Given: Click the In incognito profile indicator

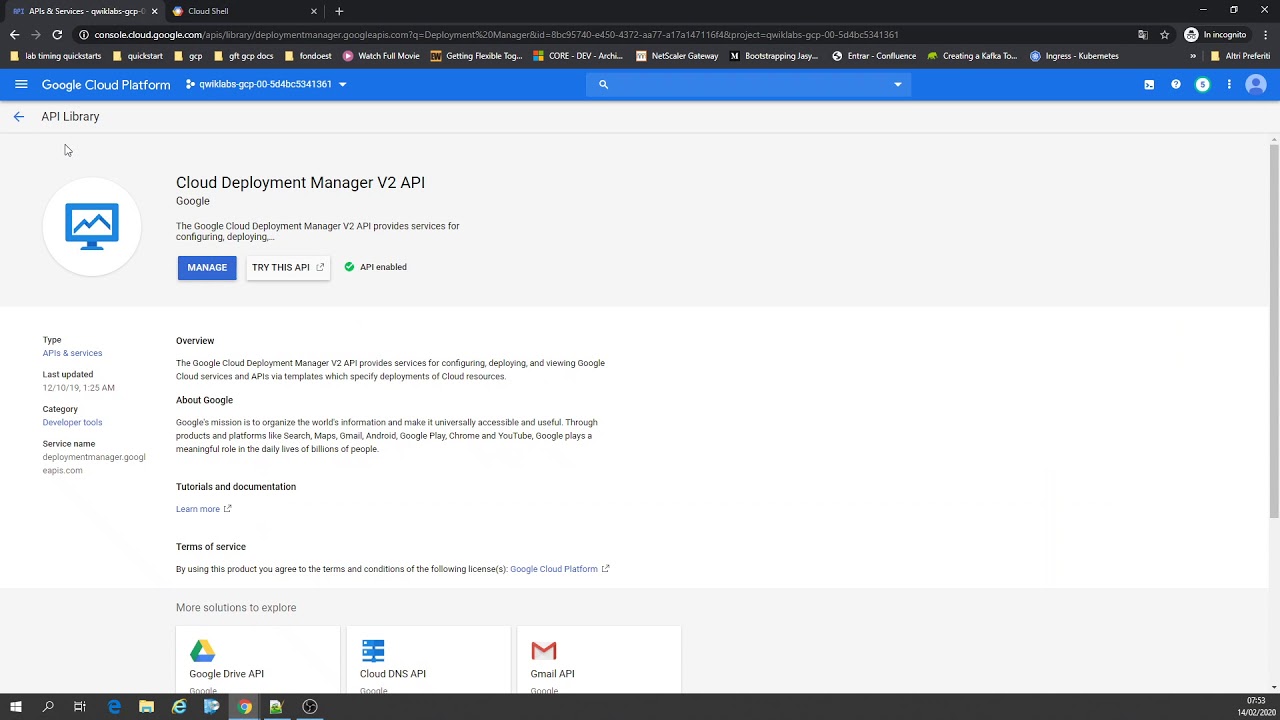Looking at the screenshot, I should (x=1216, y=34).
